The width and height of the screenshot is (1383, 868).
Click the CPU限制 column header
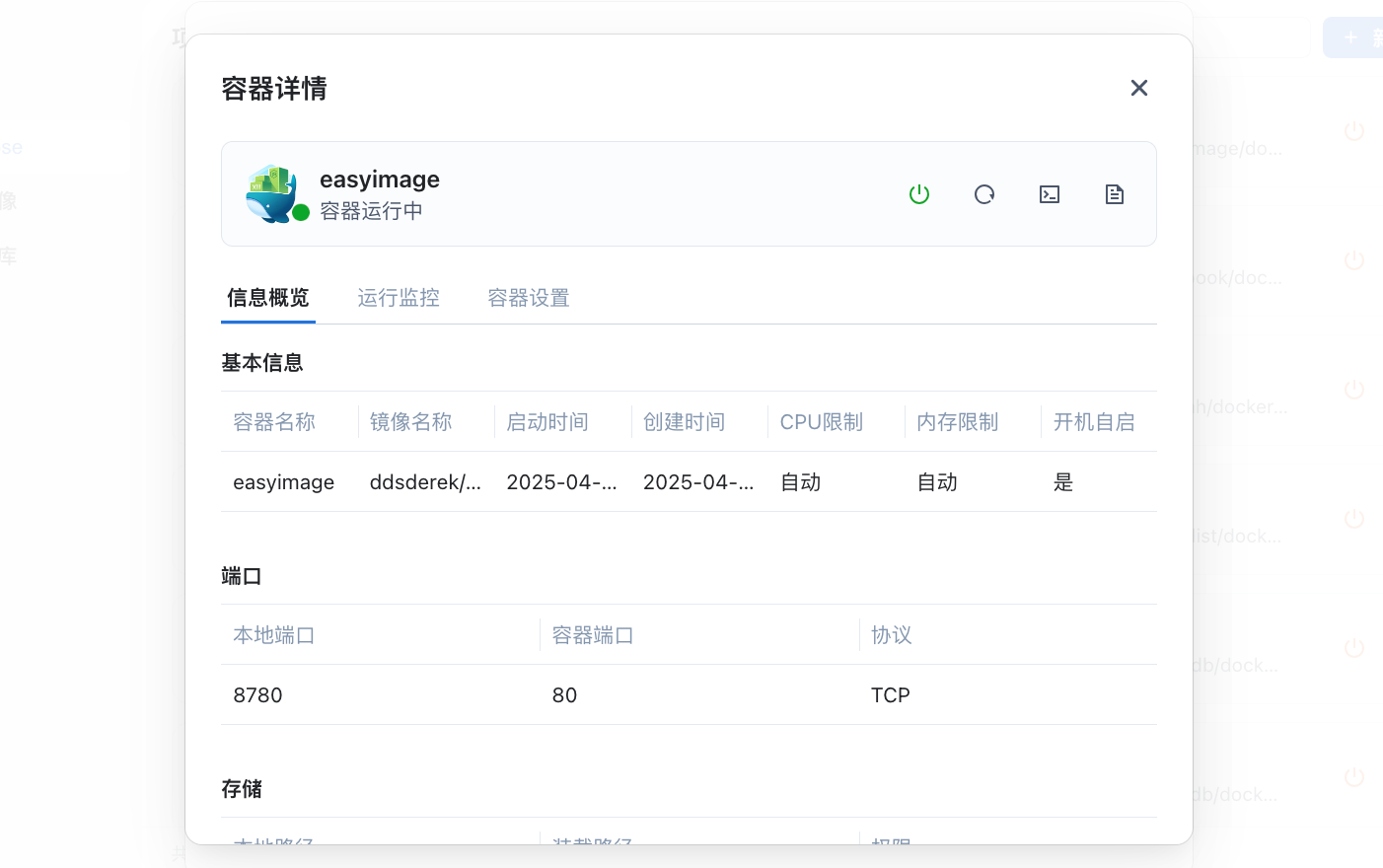(821, 422)
